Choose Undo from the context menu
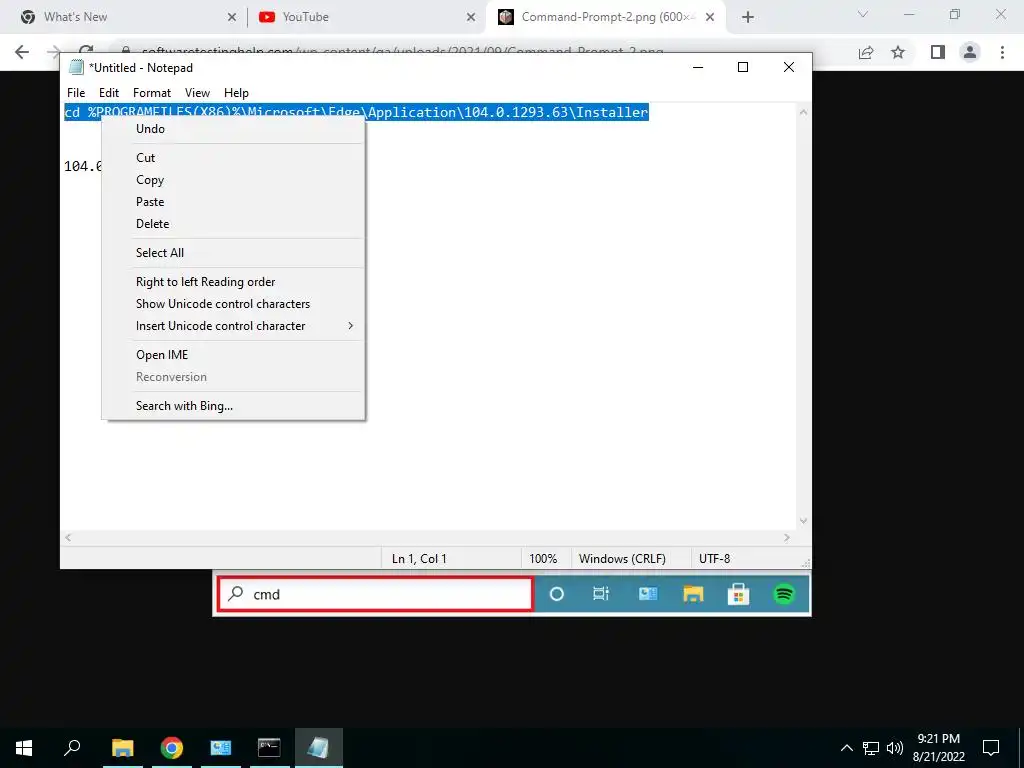This screenshot has height=768, width=1024. coord(234,129)
